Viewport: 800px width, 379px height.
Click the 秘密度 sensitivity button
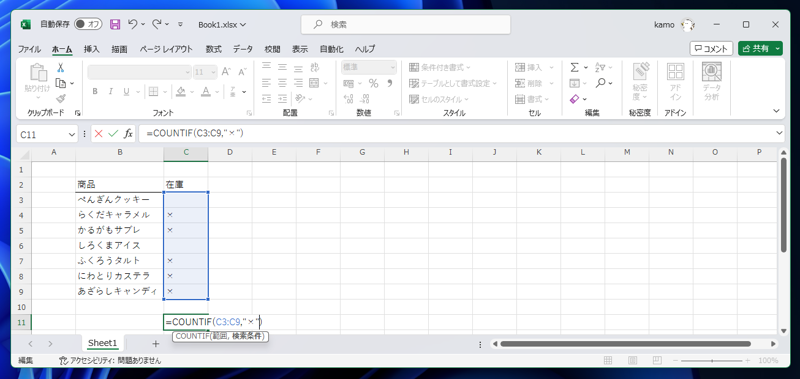(641, 82)
